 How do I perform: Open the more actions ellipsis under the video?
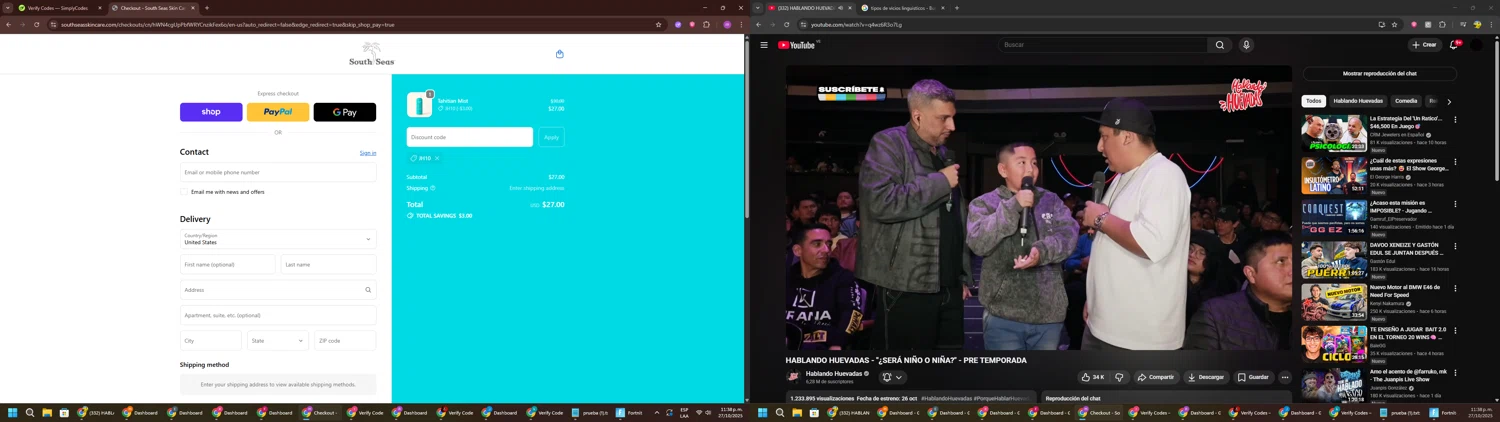coord(1285,377)
